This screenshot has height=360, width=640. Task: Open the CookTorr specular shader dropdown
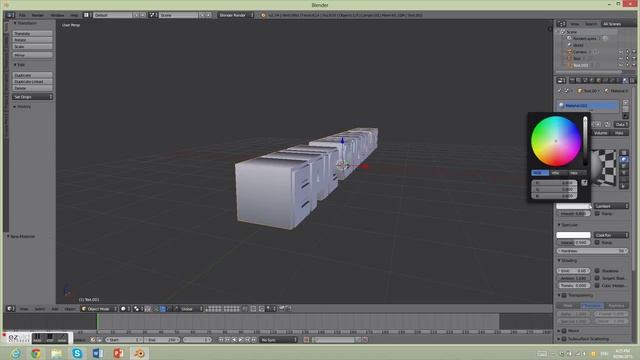pos(611,235)
